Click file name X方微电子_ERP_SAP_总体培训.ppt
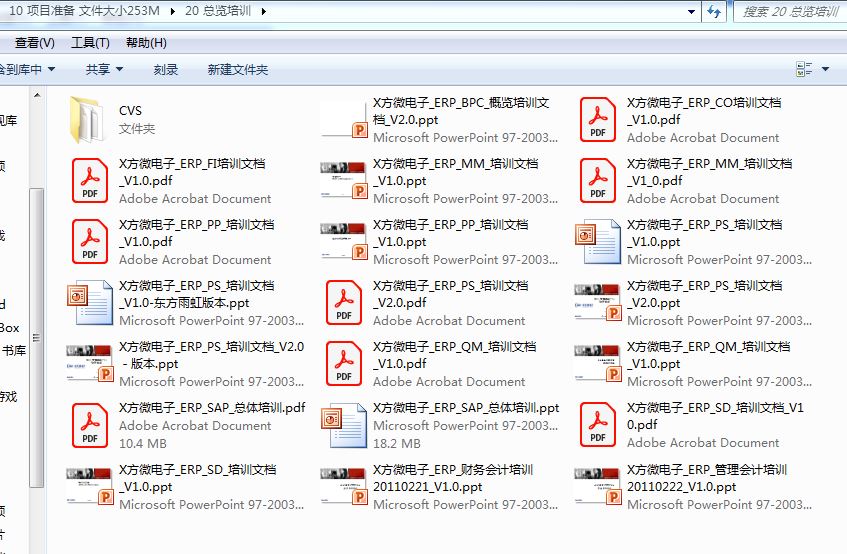Viewport: 847px width, 554px height. [466, 408]
